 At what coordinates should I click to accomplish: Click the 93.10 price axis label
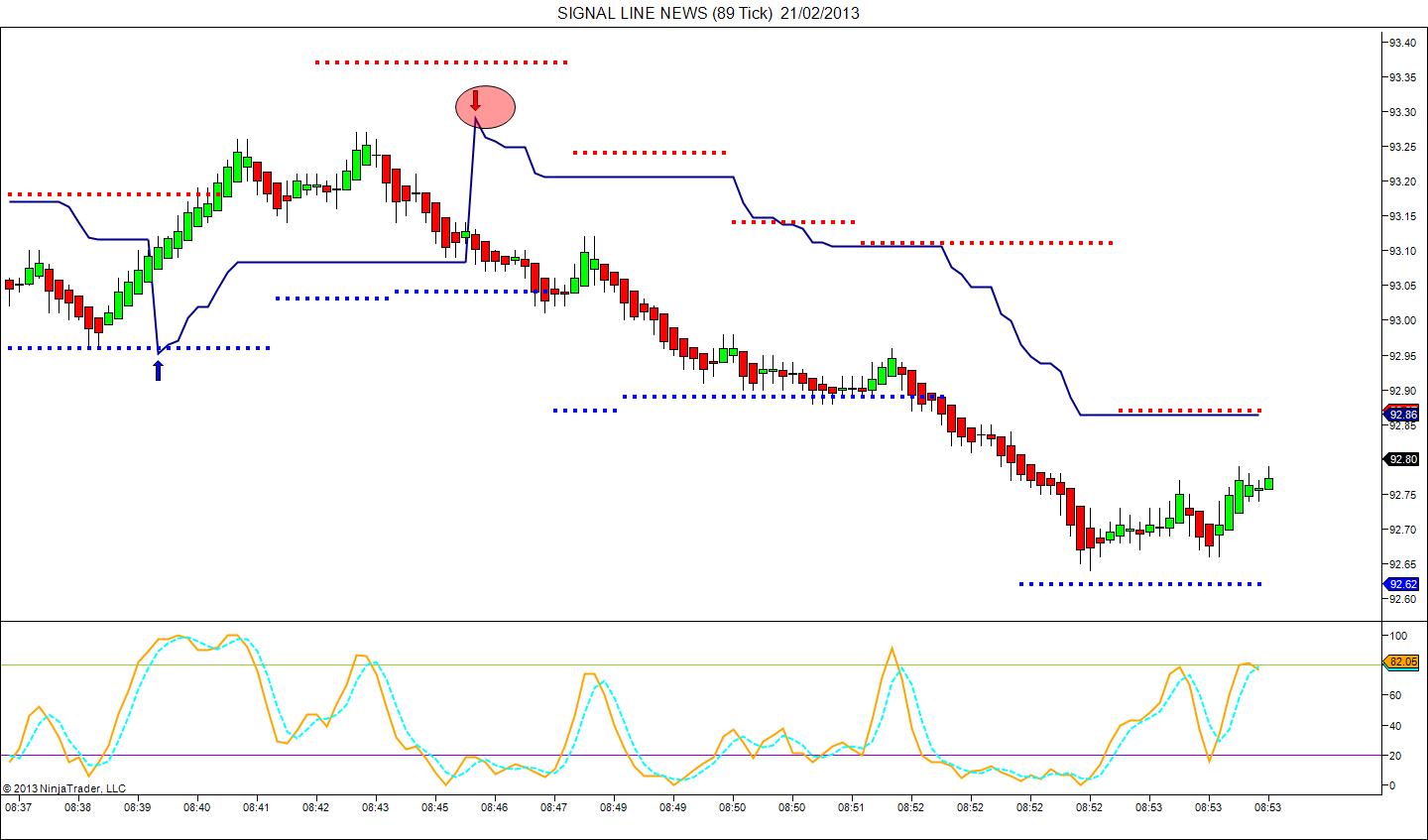click(1402, 251)
